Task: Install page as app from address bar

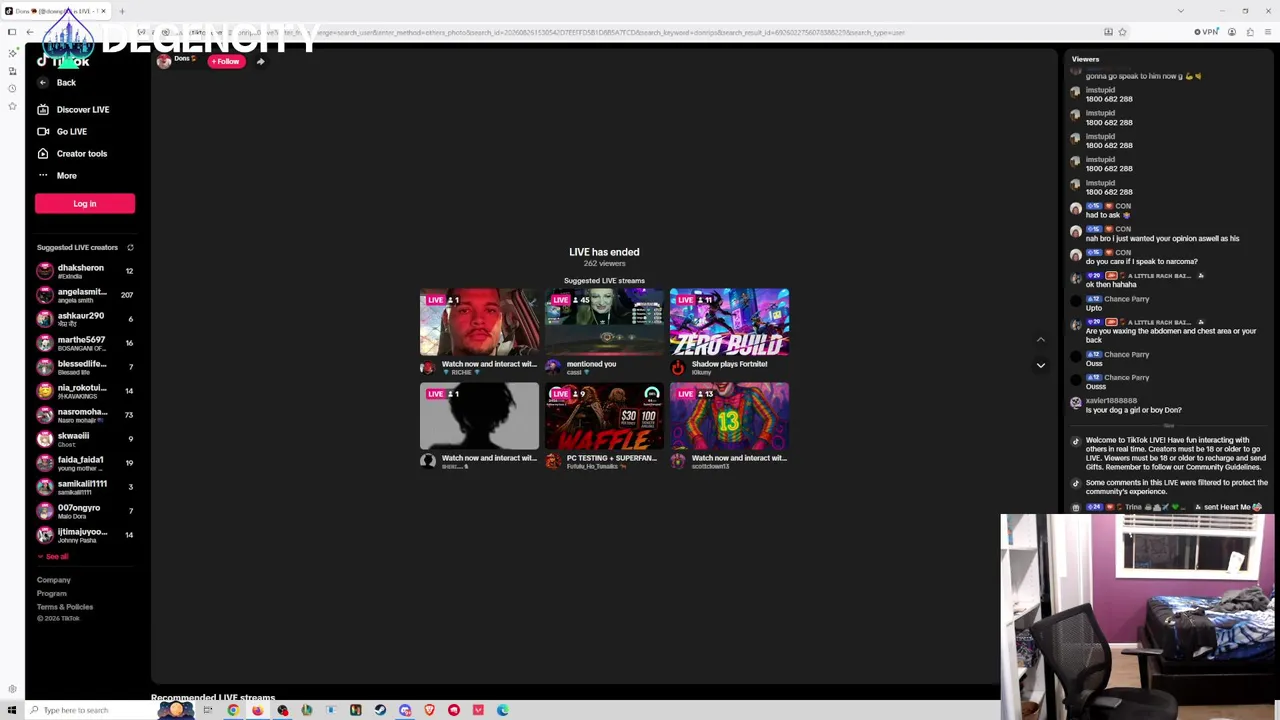Action: 1108,33
